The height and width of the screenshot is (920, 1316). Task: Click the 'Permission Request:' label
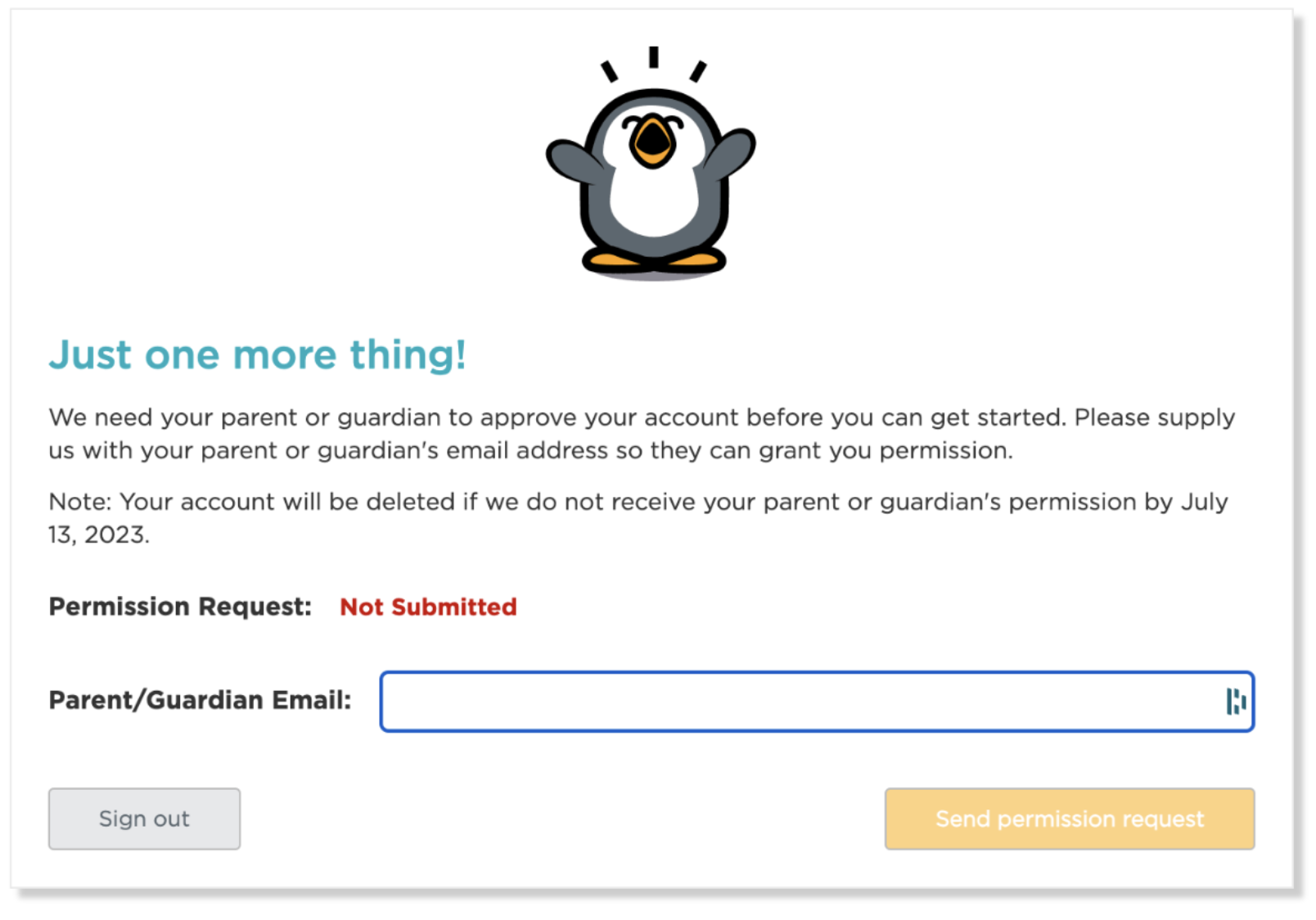180,607
